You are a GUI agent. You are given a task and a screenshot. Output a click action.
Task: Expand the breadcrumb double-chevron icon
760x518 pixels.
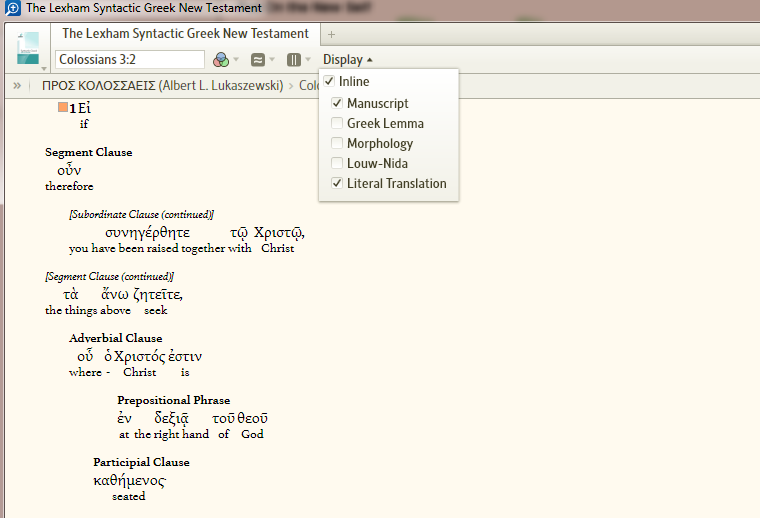click(17, 86)
